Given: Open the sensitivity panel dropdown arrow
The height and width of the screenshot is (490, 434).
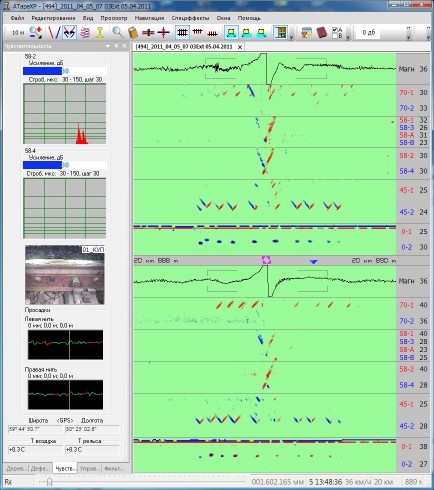Looking at the screenshot, I should (108, 46).
